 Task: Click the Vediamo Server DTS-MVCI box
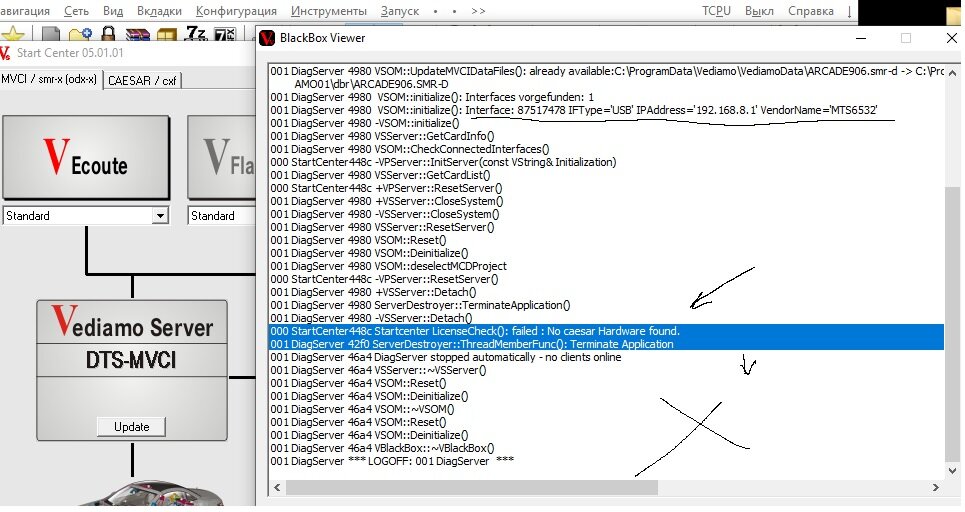click(132, 370)
